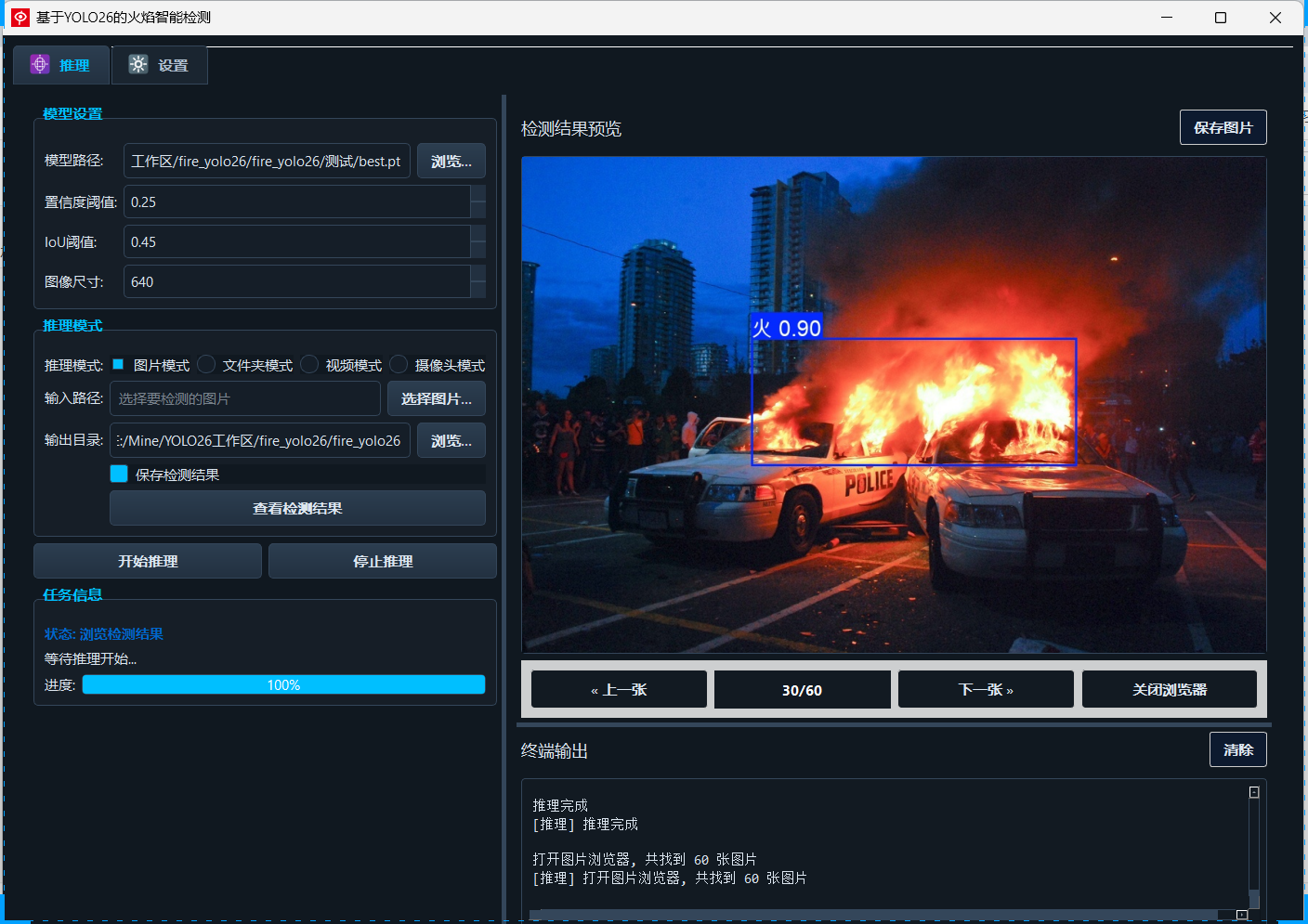
Task: Save the preview using 保存图片
Action: click(x=1223, y=127)
